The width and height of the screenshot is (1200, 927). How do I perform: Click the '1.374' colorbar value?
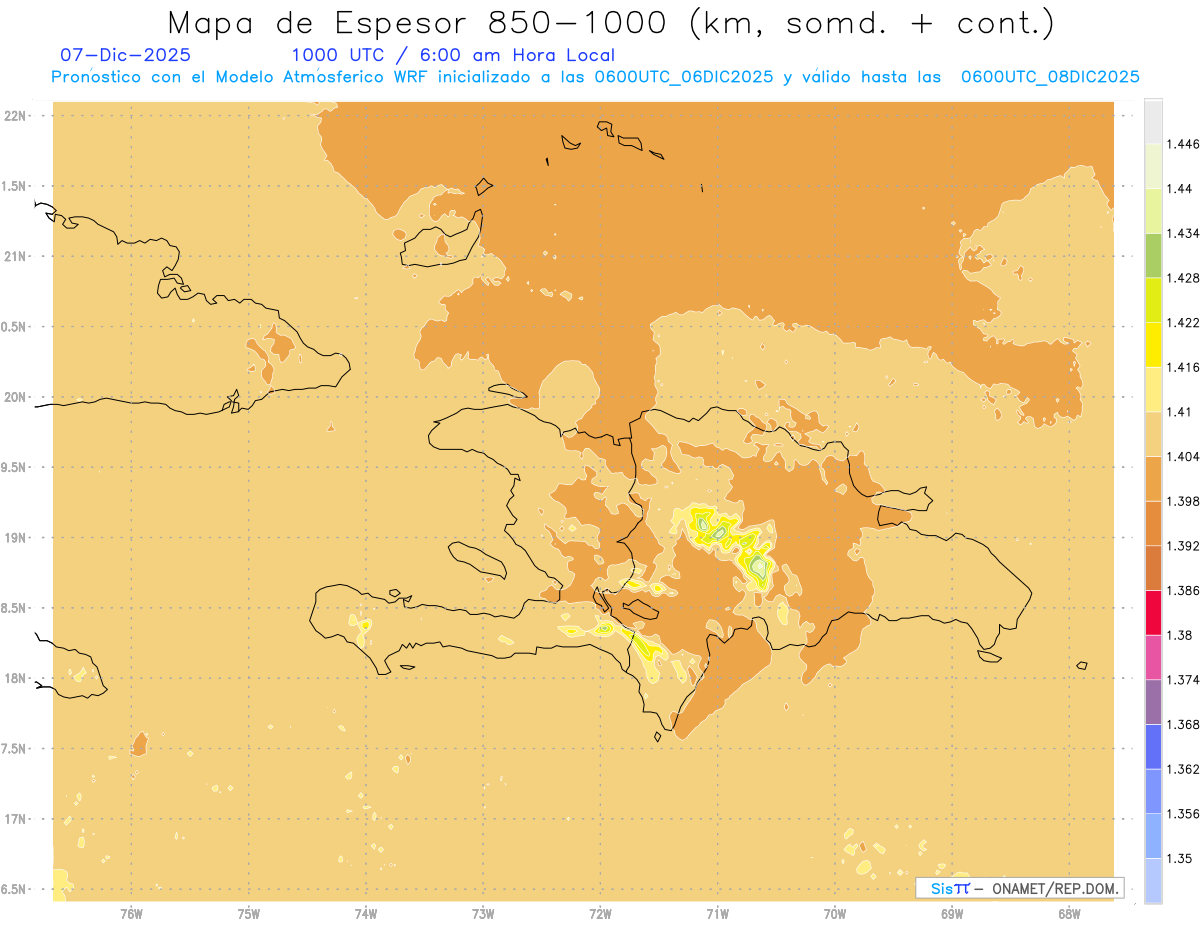click(x=1183, y=680)
